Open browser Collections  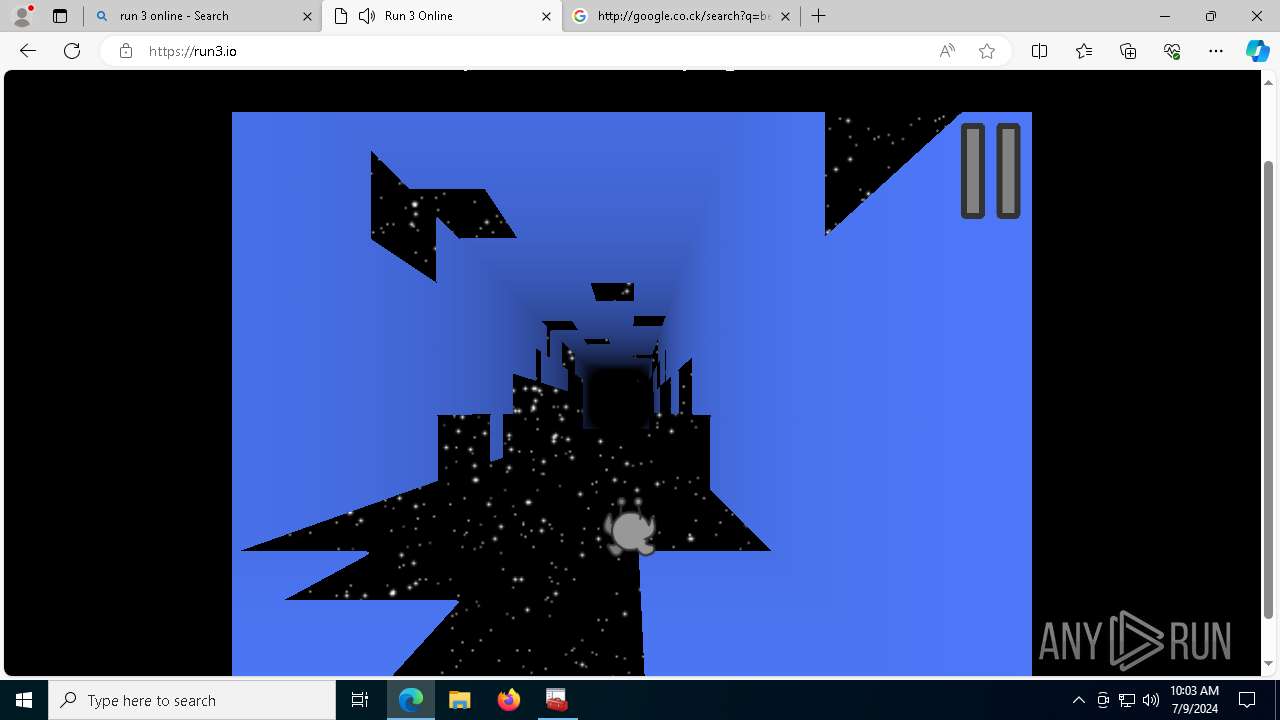pyautogui.click(x=1128, y=51)
